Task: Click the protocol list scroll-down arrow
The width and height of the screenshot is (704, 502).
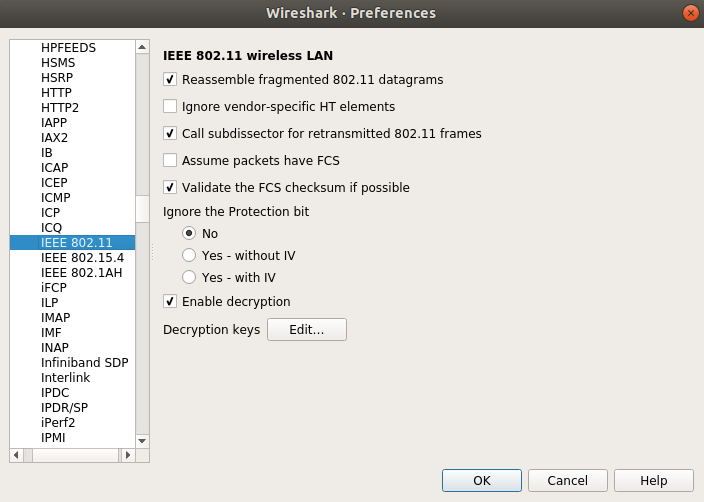Action: 142,441
